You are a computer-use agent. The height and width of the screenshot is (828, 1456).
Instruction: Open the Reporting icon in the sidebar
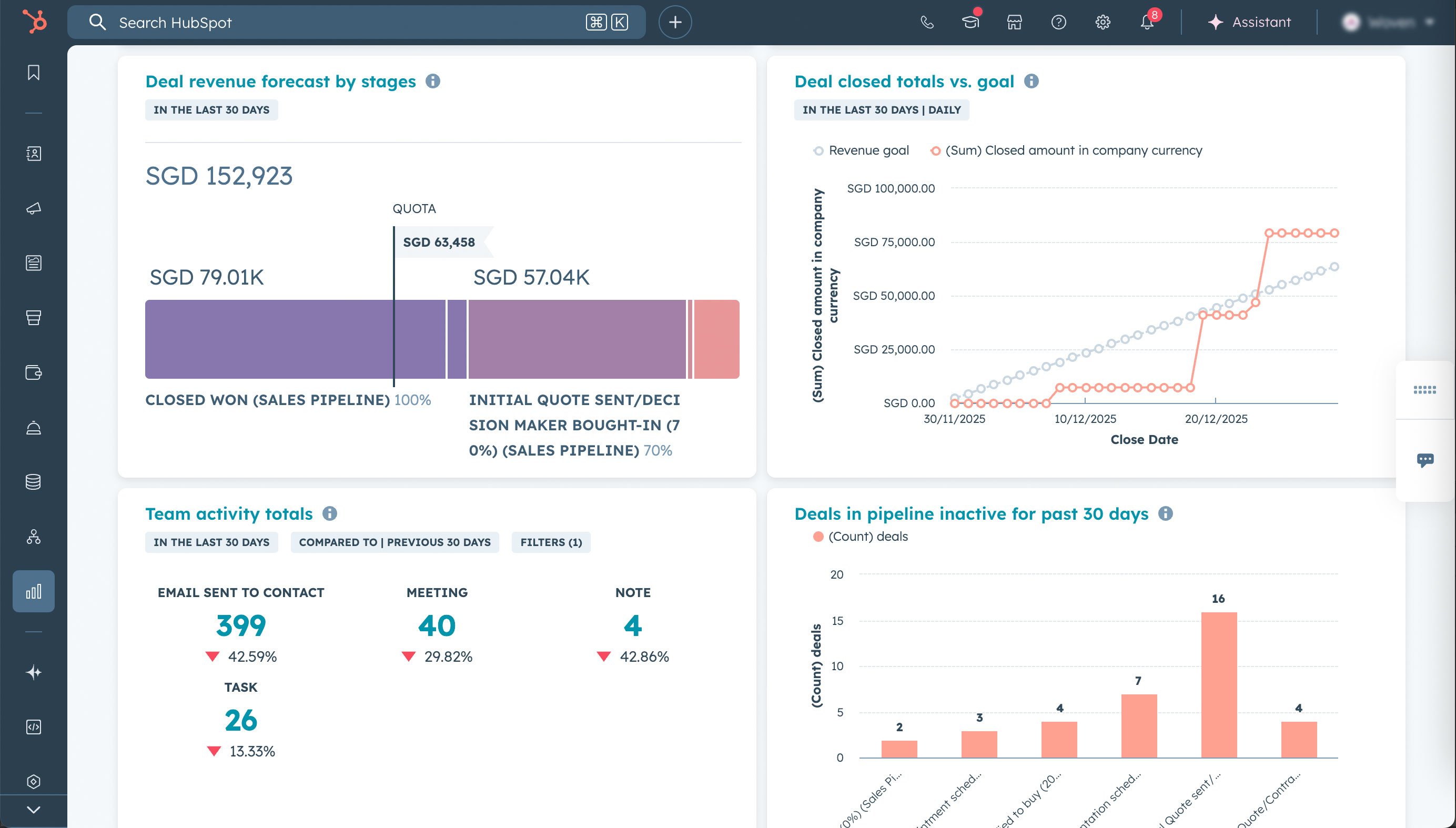tap(33, 591)
